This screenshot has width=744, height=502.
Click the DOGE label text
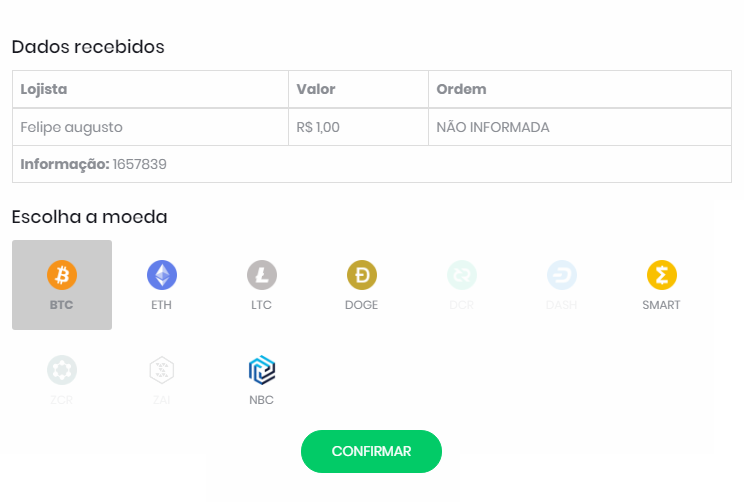pos(362,305)
